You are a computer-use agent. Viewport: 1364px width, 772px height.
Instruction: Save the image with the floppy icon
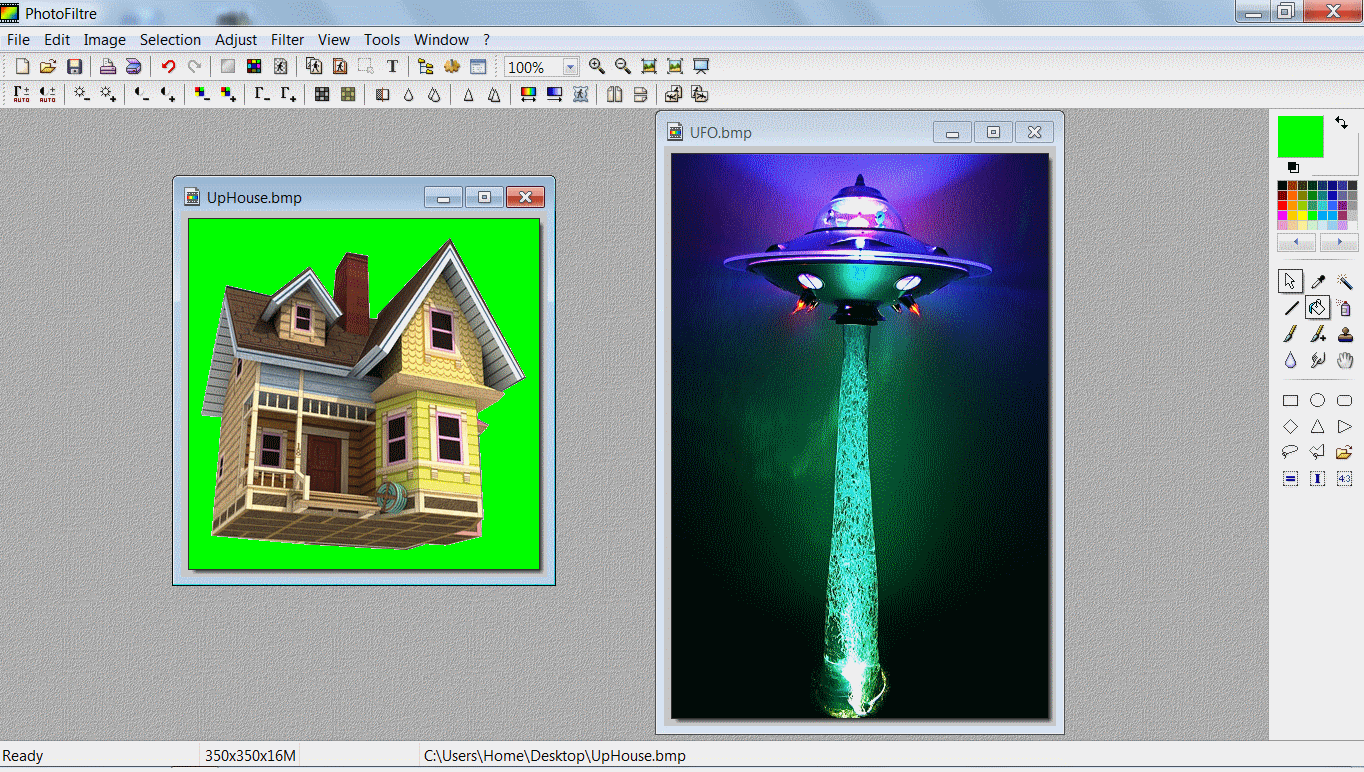(74, 67)
